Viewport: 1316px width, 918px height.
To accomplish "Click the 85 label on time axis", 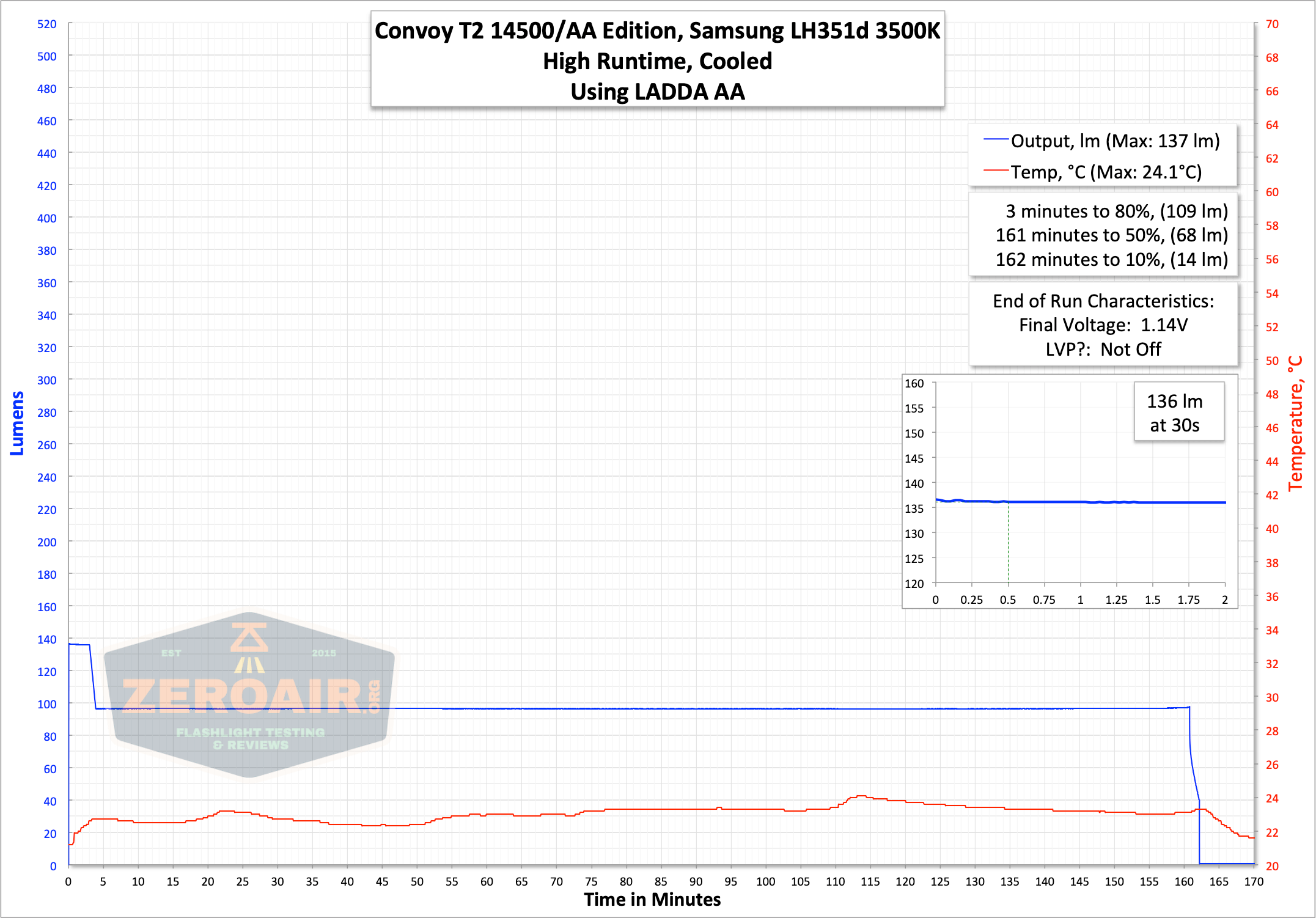I will point(661,881).
